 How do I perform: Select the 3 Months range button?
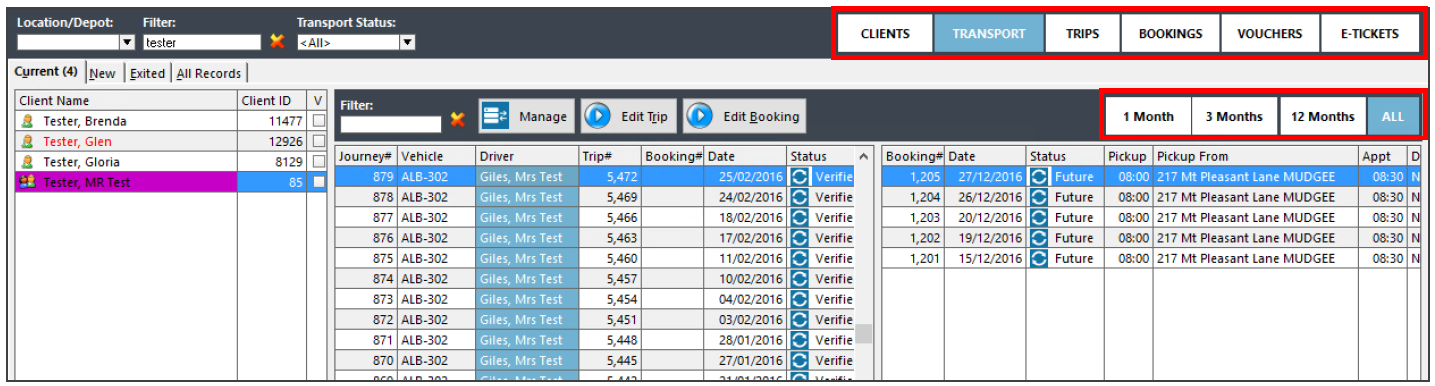1233,117
